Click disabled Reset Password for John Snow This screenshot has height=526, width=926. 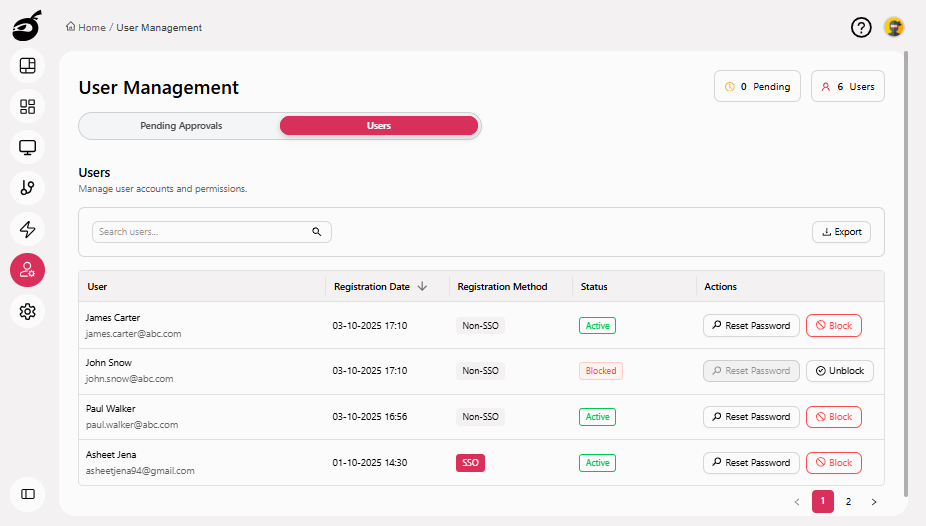click(751, 371)
